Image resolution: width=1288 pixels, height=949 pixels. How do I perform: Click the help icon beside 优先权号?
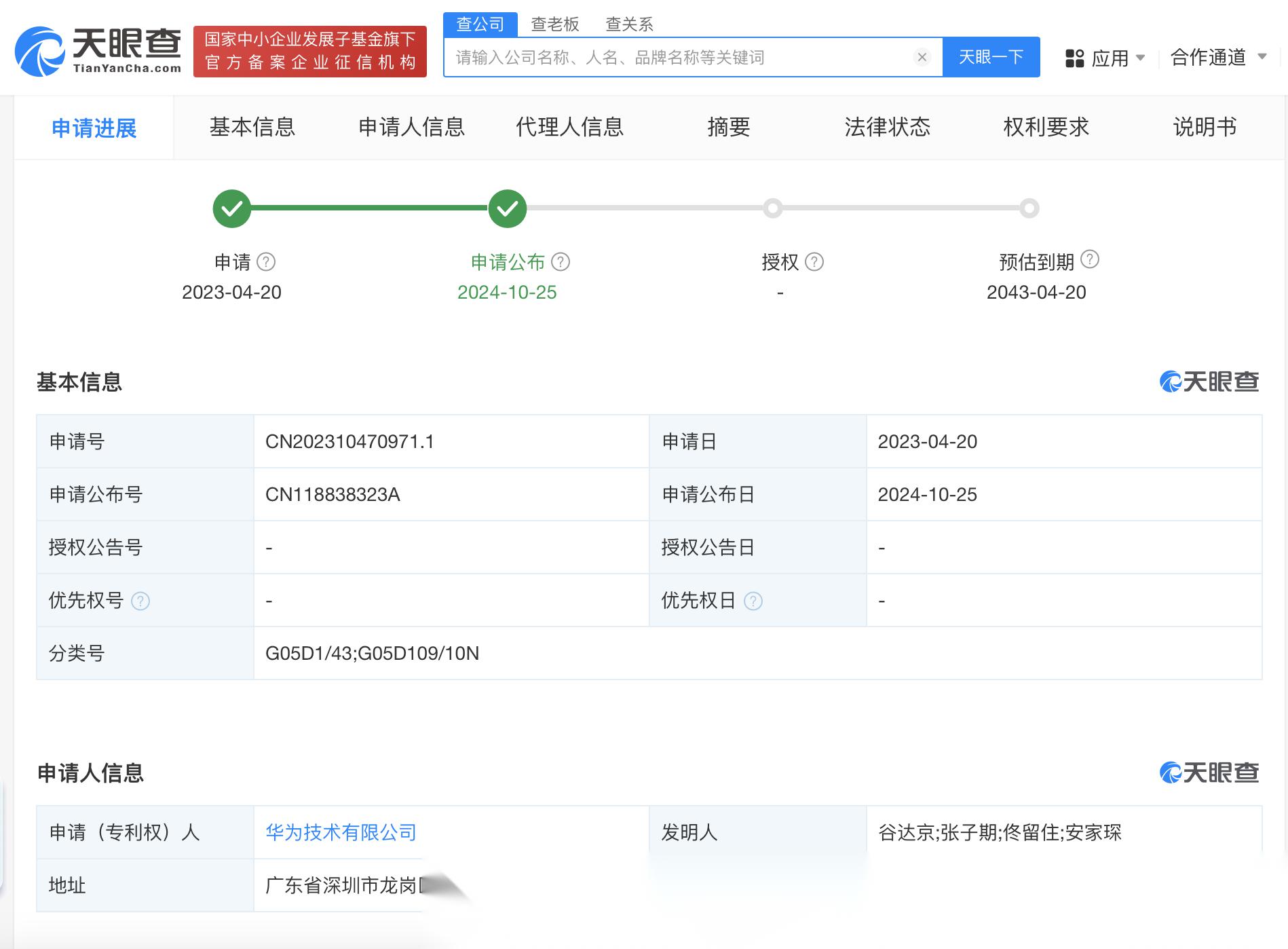point(140,601)
